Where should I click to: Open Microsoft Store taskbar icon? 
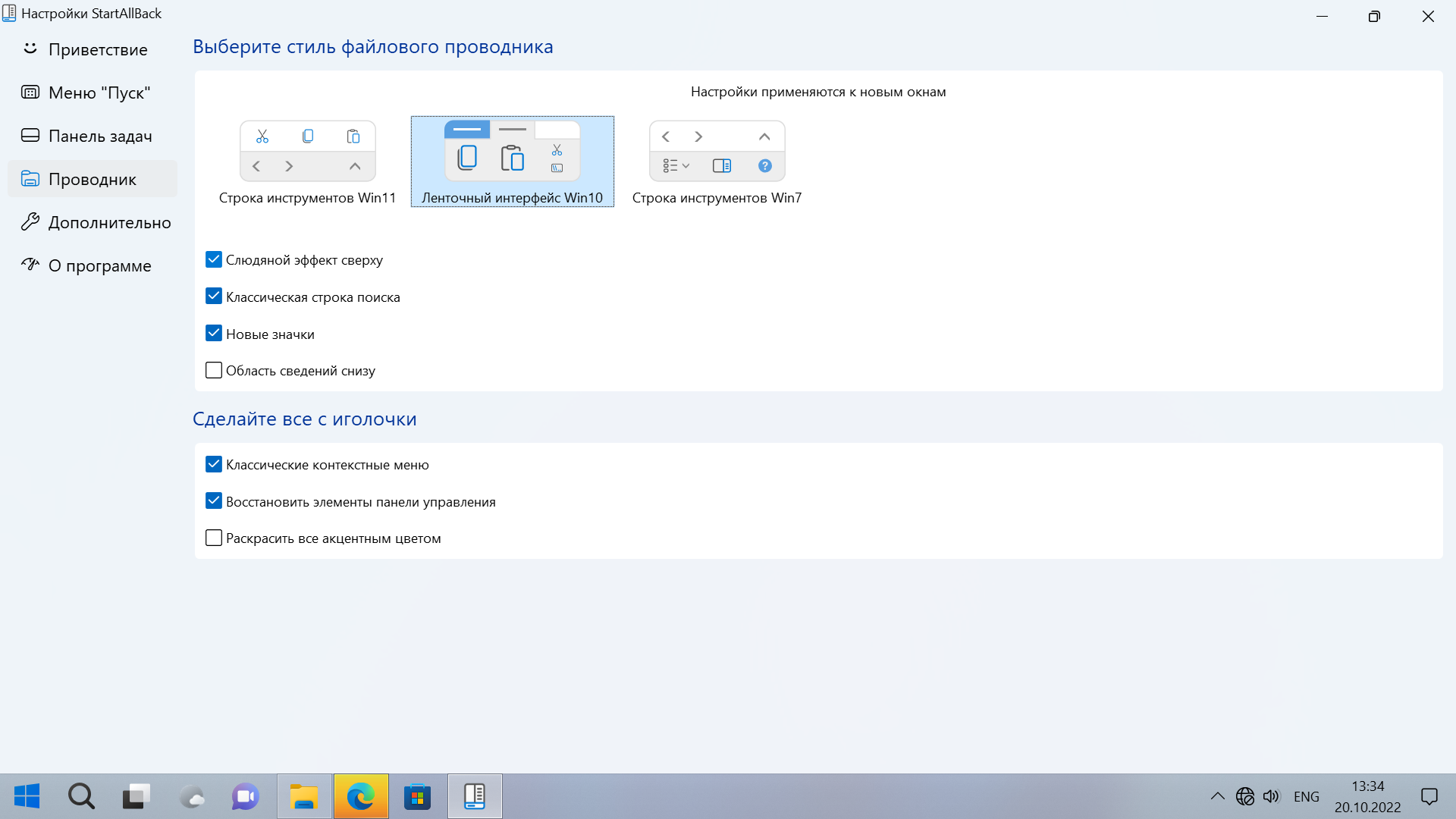pos(417,796)
